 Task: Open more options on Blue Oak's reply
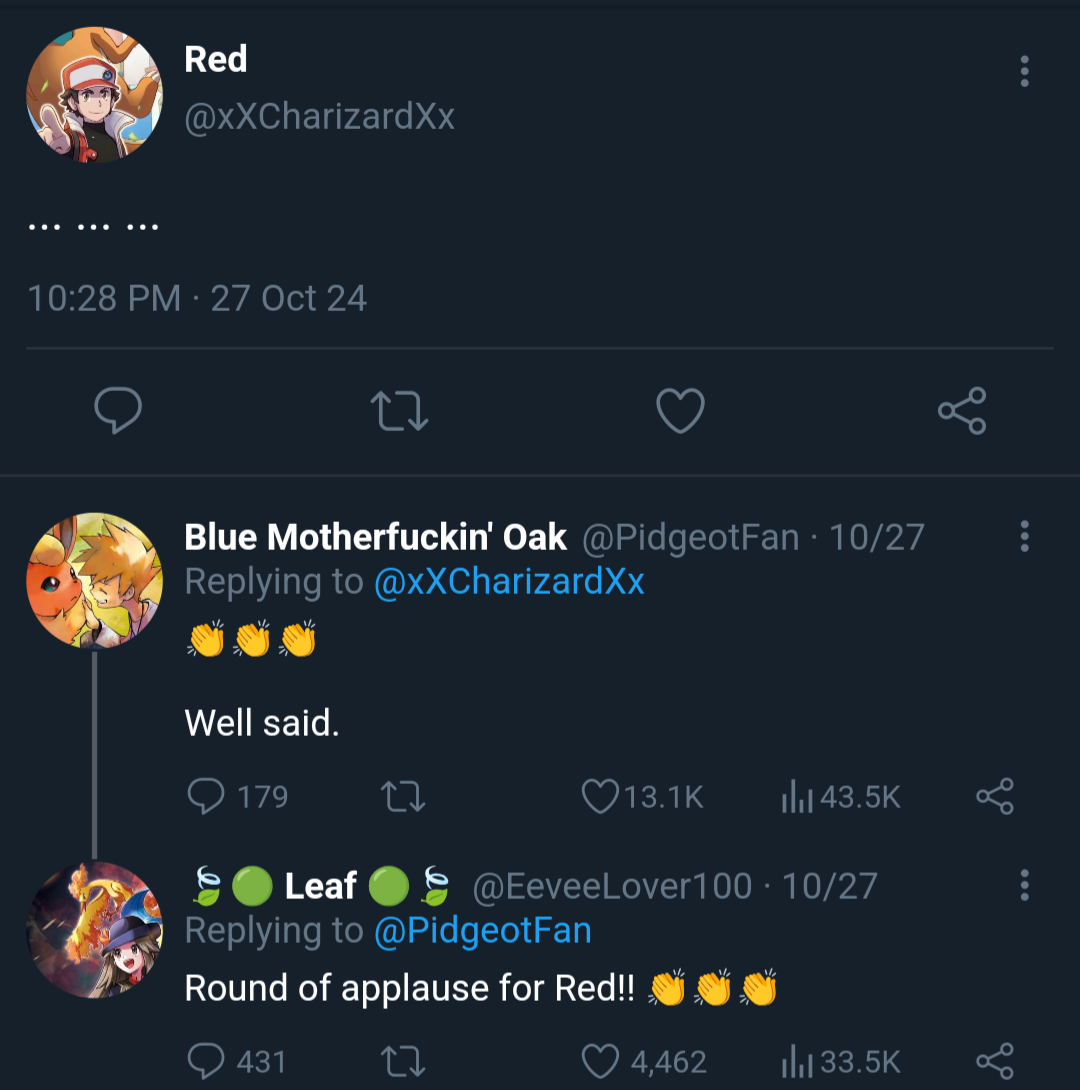tap(1024, 537)
